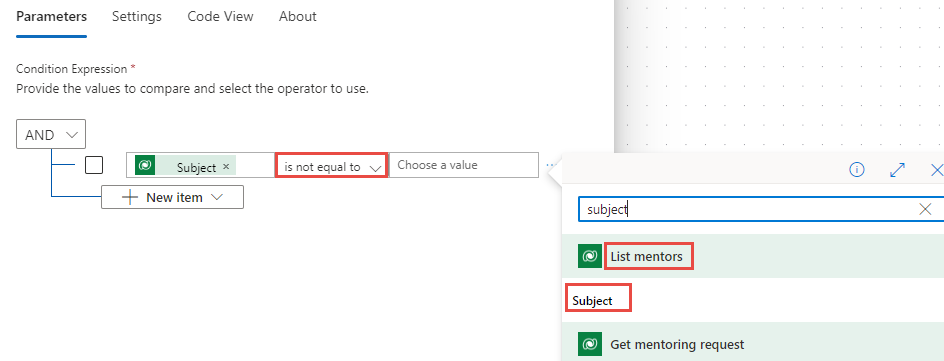Switch to the Settings tab
Image resolution: width=944 pixels, height=361 pixels.
coord(137,16)
